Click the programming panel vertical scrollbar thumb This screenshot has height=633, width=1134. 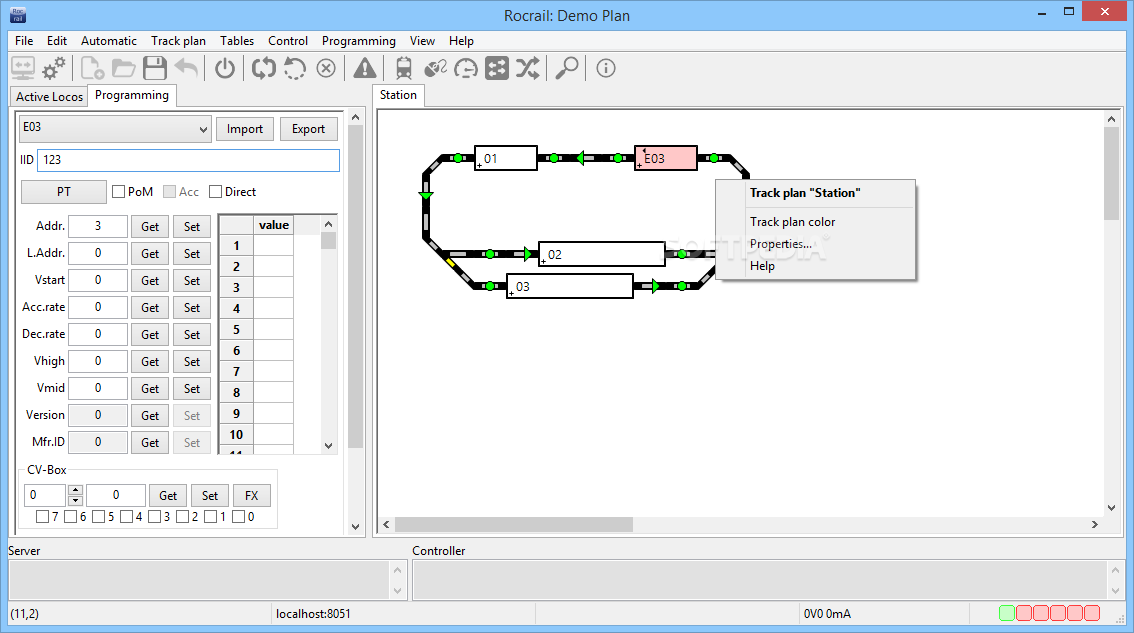355,287
